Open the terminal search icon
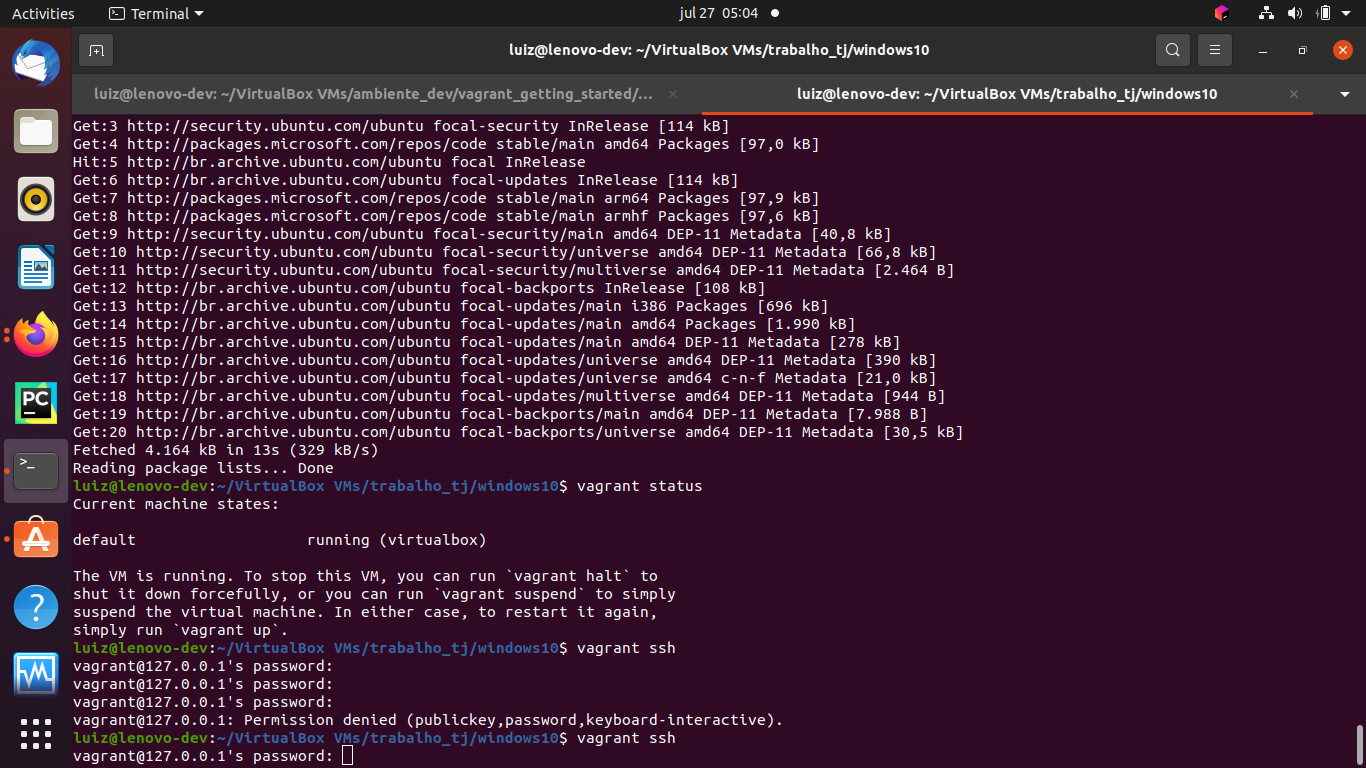The width and height of the screenshot is (1366, 768). click(x=1172, y=49)
